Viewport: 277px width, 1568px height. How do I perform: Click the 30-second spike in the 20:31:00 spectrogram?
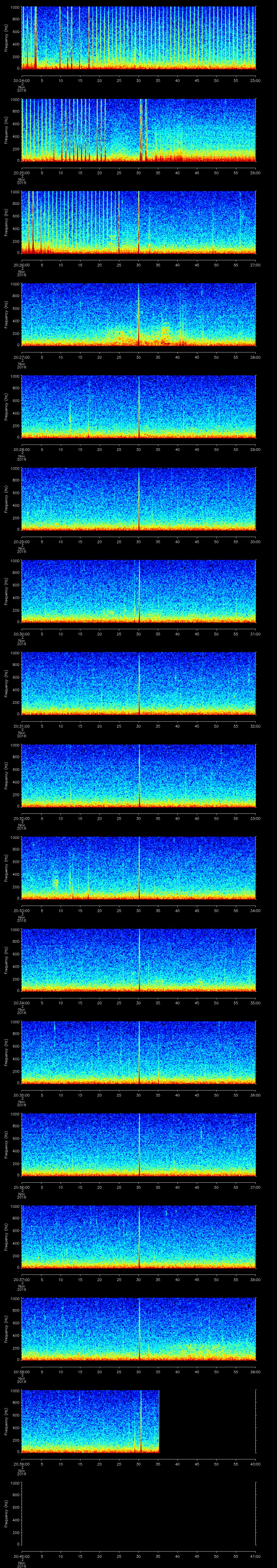139,683
